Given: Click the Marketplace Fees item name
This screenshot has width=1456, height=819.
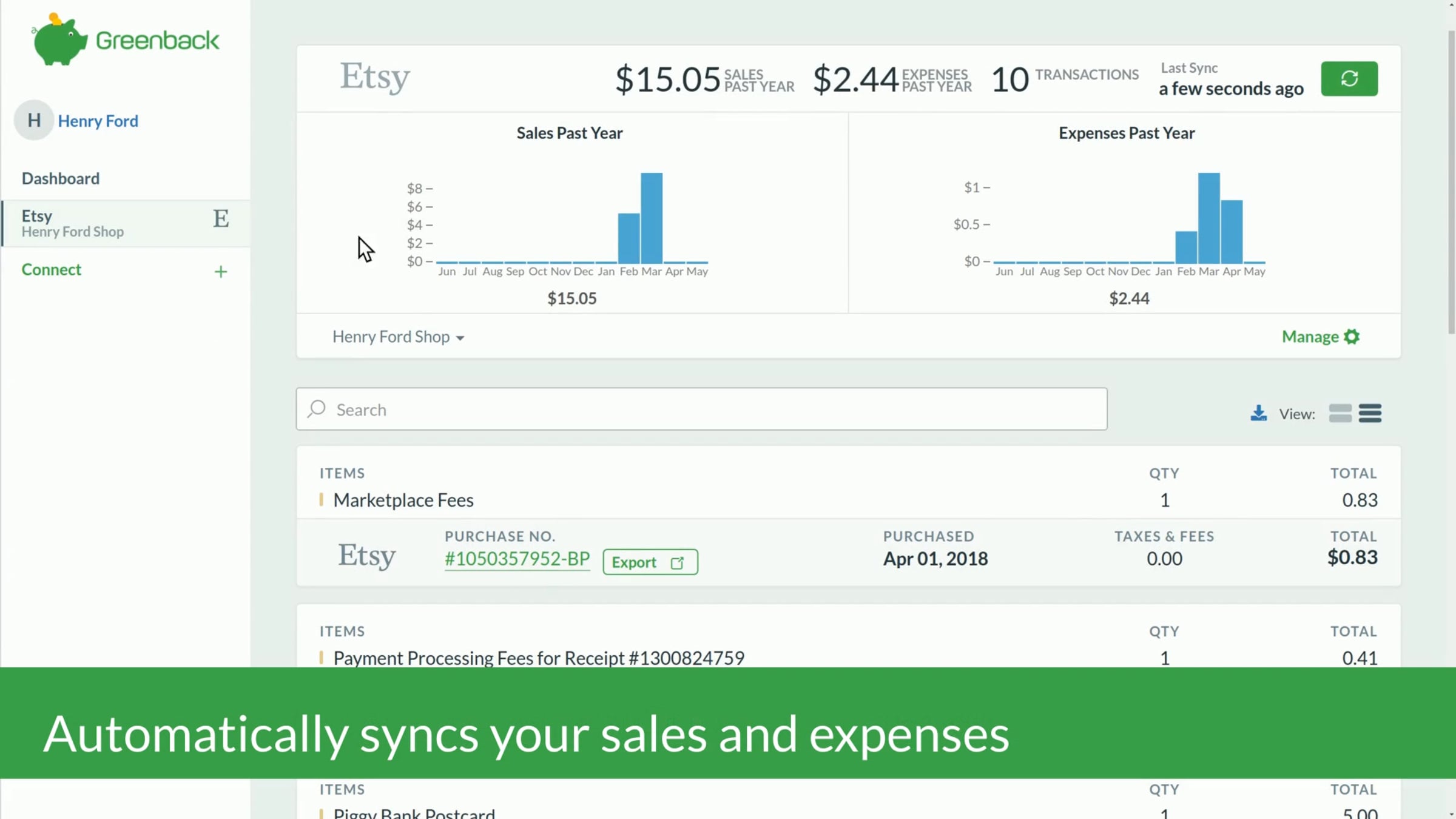Looking at the screenshot, I should 403,500.
